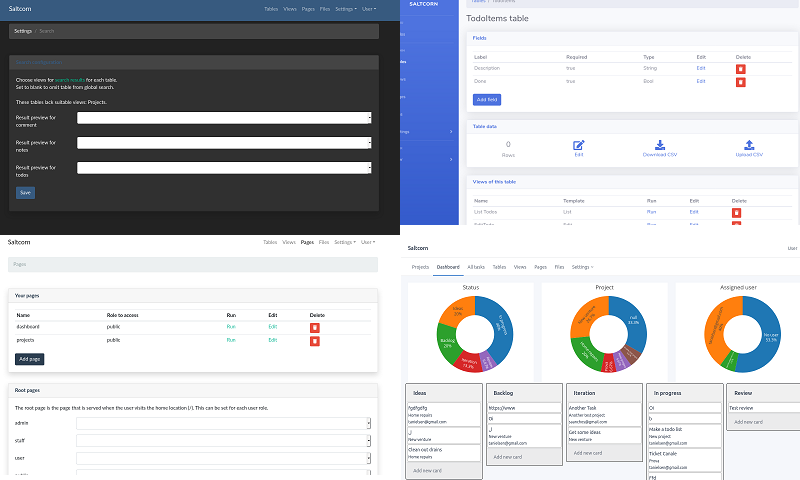The image size is (800, 480).
Task: Delete the Description field via trash icon
Action: coord(740,69)
